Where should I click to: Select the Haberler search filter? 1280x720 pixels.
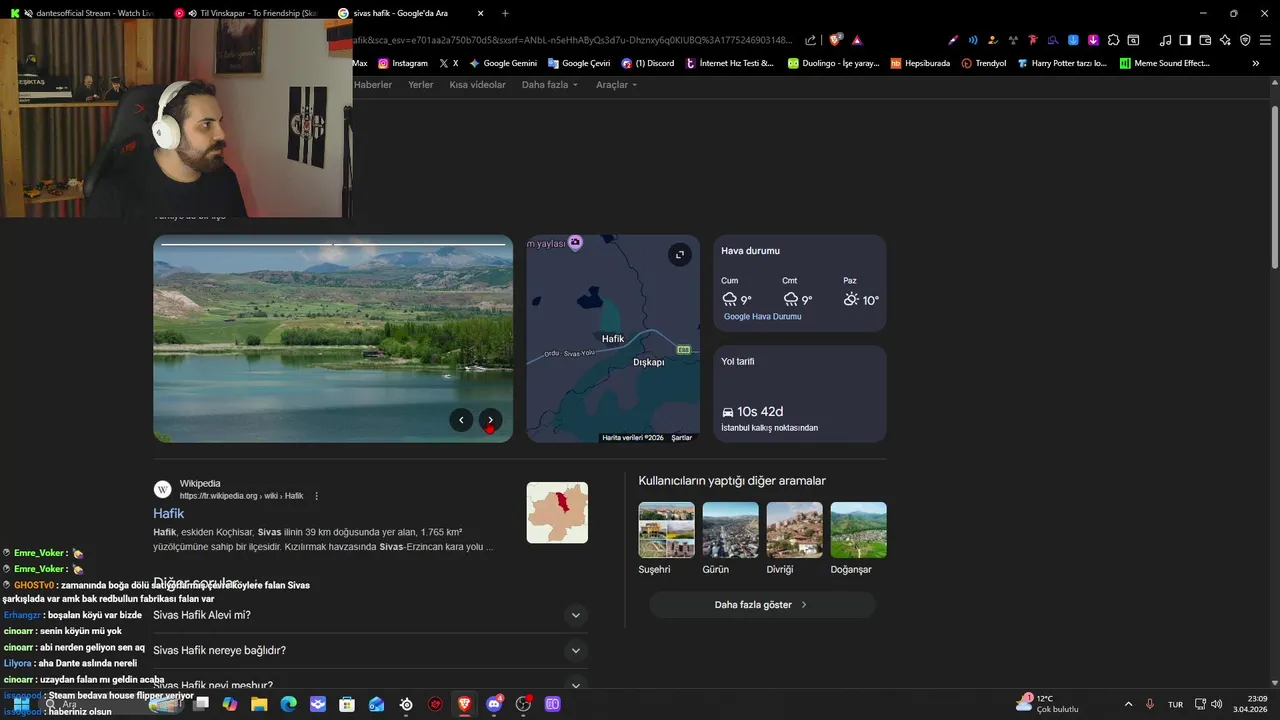click(373, 85)
